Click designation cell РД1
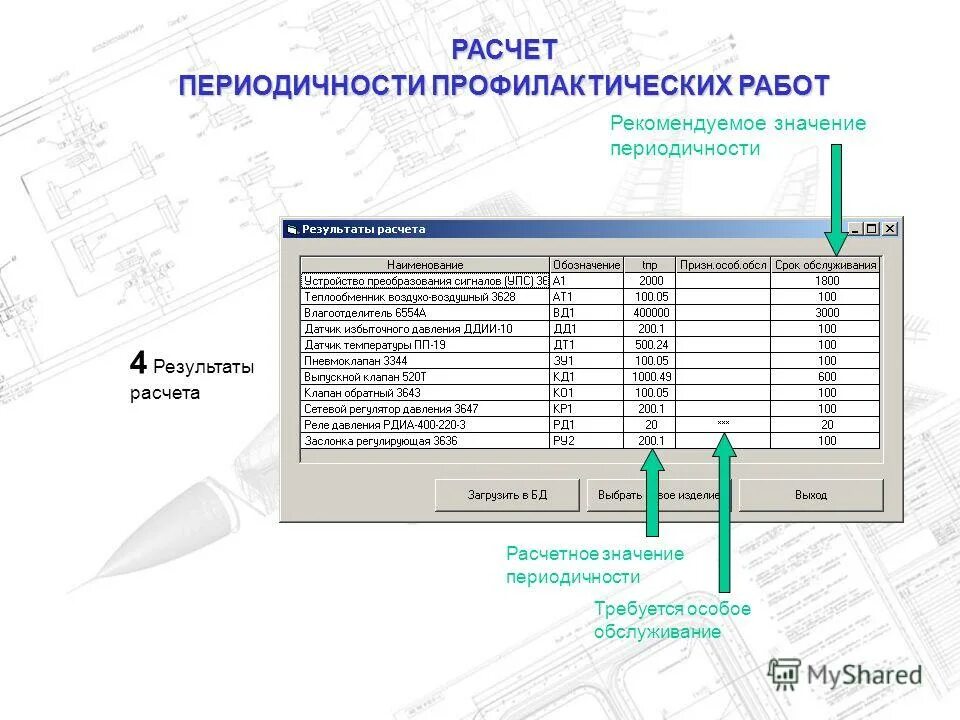960x720 pixels. click(x=587, y=424)
